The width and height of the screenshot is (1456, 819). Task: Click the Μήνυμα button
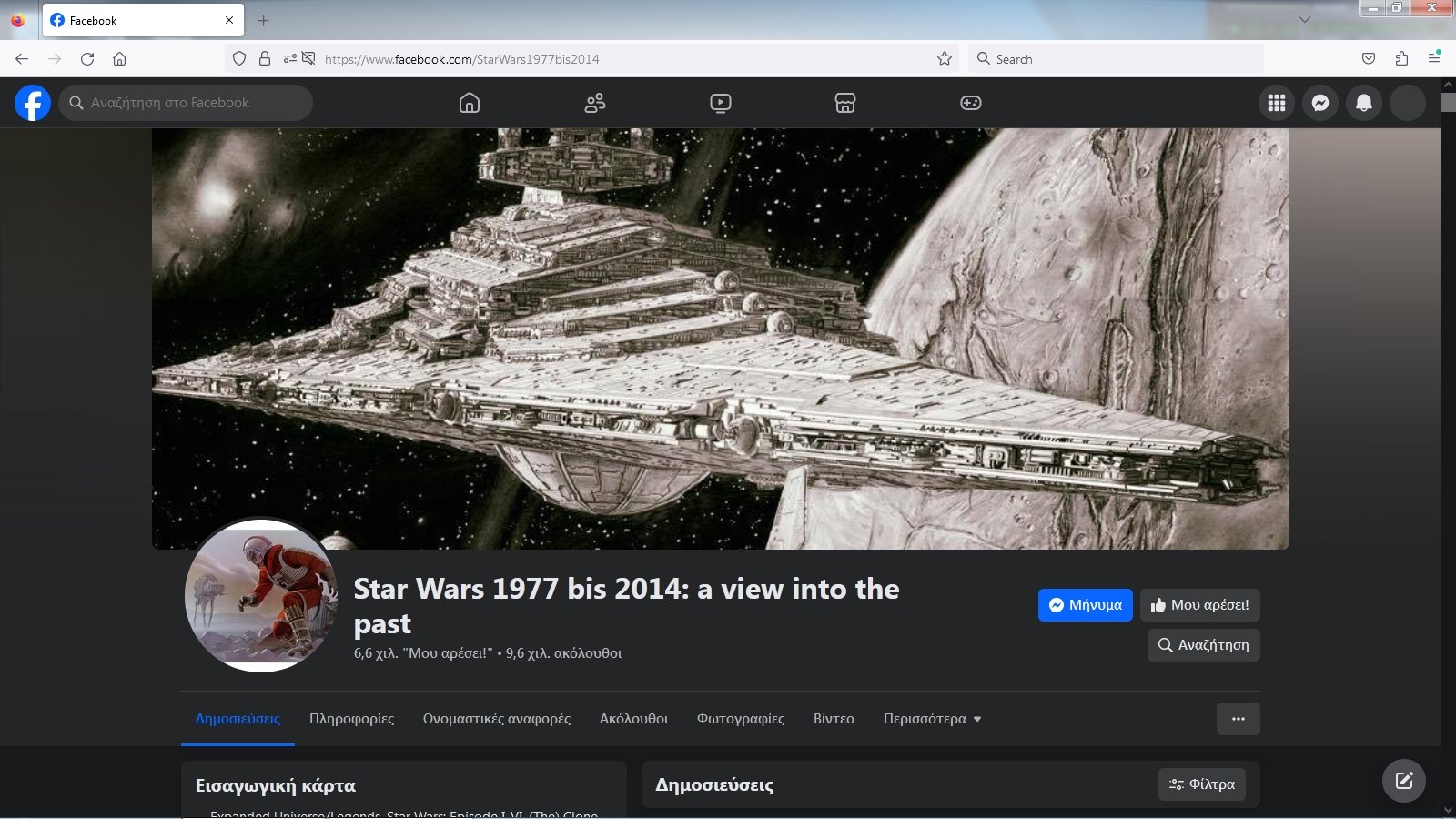(1086, 605)
